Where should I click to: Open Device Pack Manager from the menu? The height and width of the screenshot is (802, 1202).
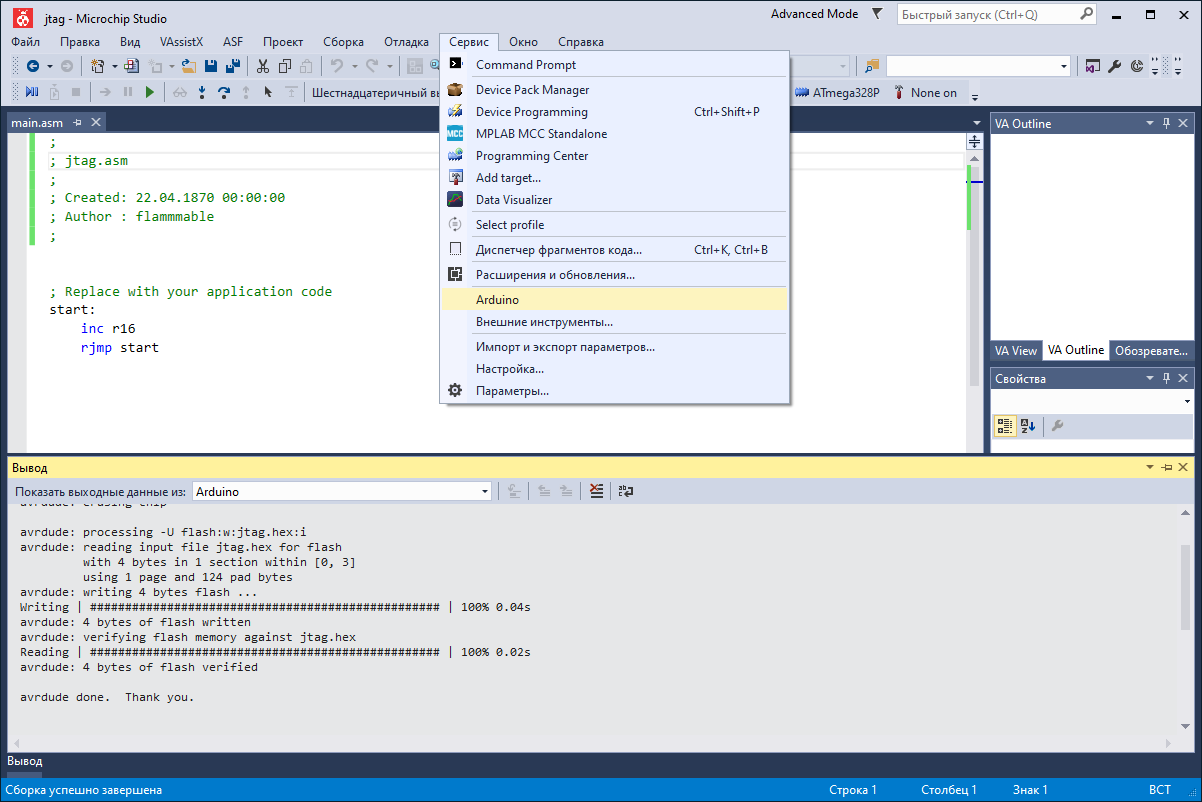[x=532, y=90]
